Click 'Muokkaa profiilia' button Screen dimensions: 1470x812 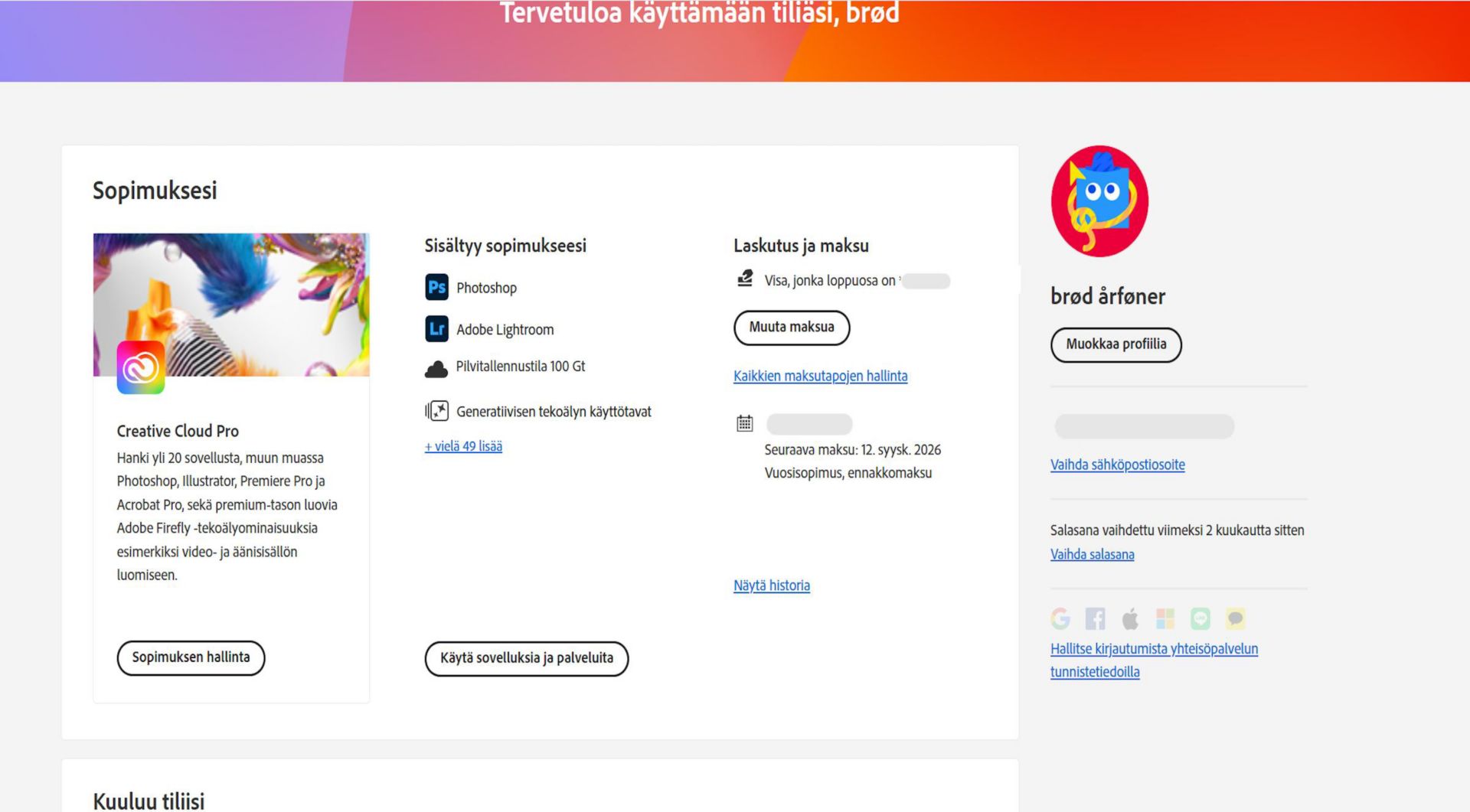click(1116, 344)
